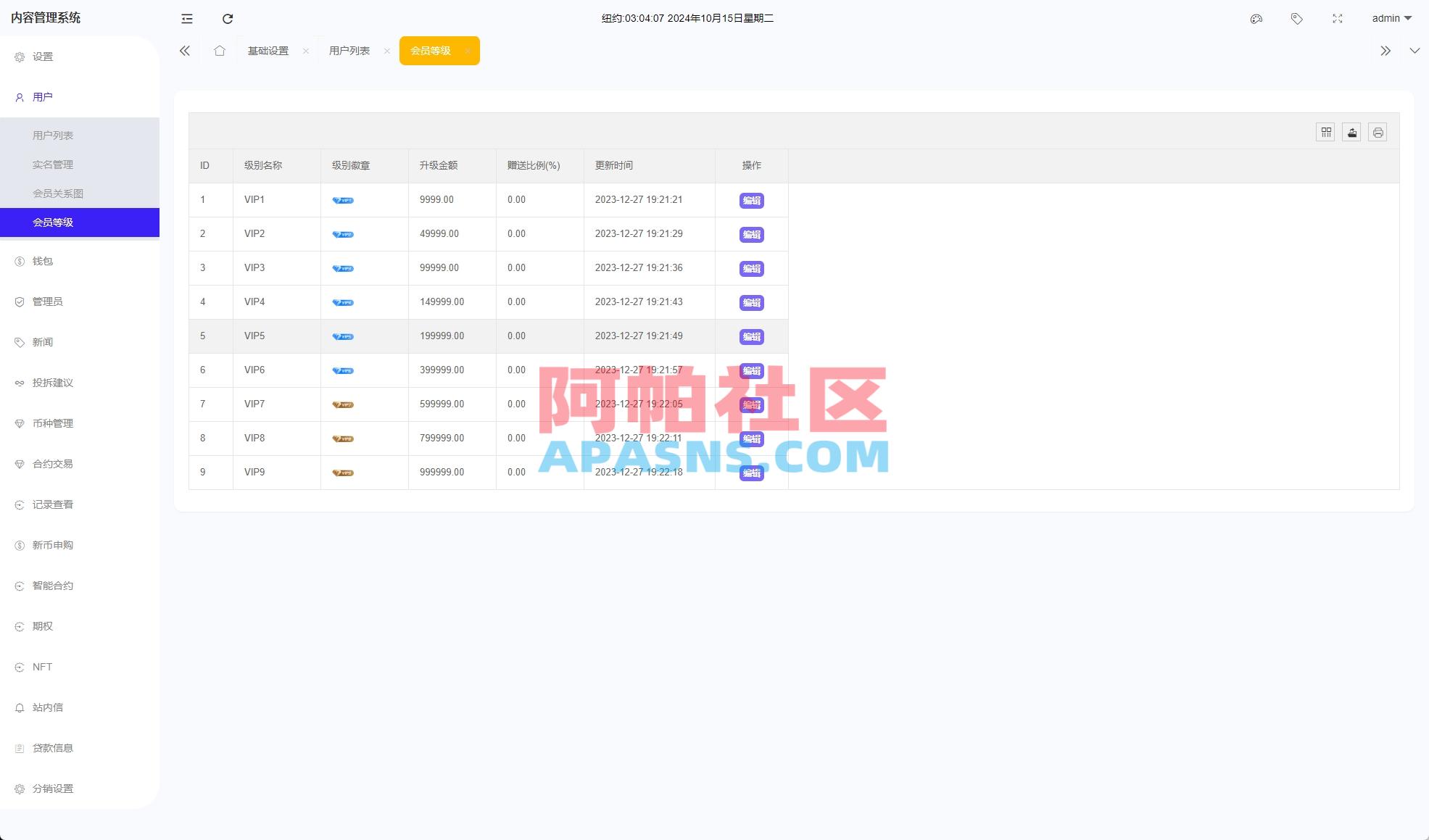Enter fullscreen via the expand-arrows icon
The width and height of the screenshot is (1429, 840).
[x=1337, y=19]
